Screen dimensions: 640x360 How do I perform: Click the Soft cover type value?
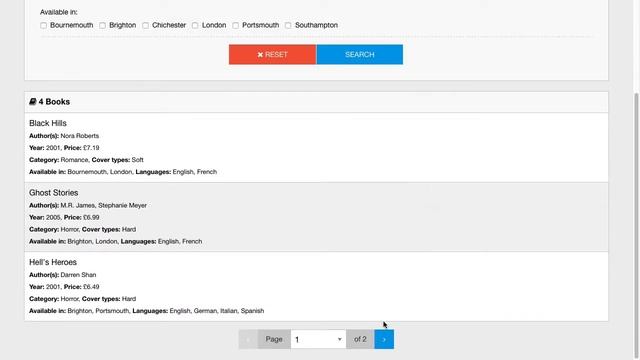pyautogui.click(x=138, y=160)
